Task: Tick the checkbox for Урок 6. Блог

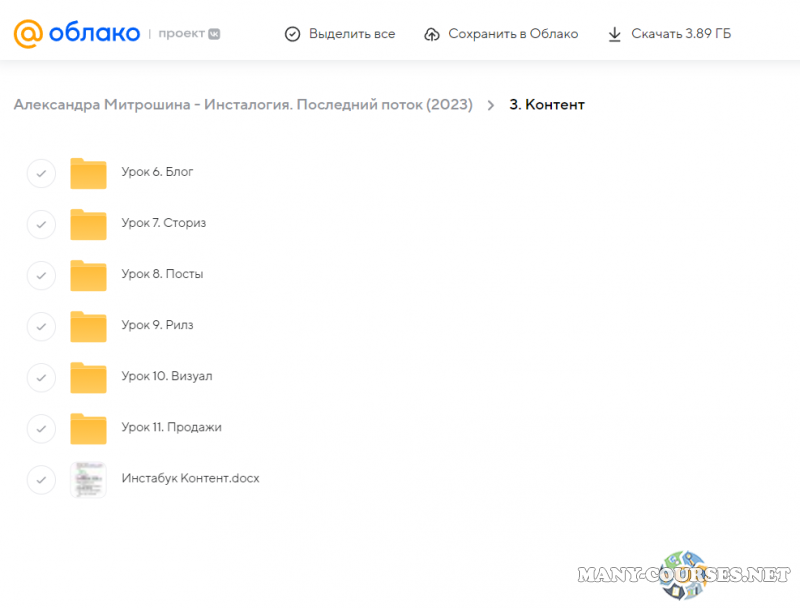Action: click(x=41, y=173)
